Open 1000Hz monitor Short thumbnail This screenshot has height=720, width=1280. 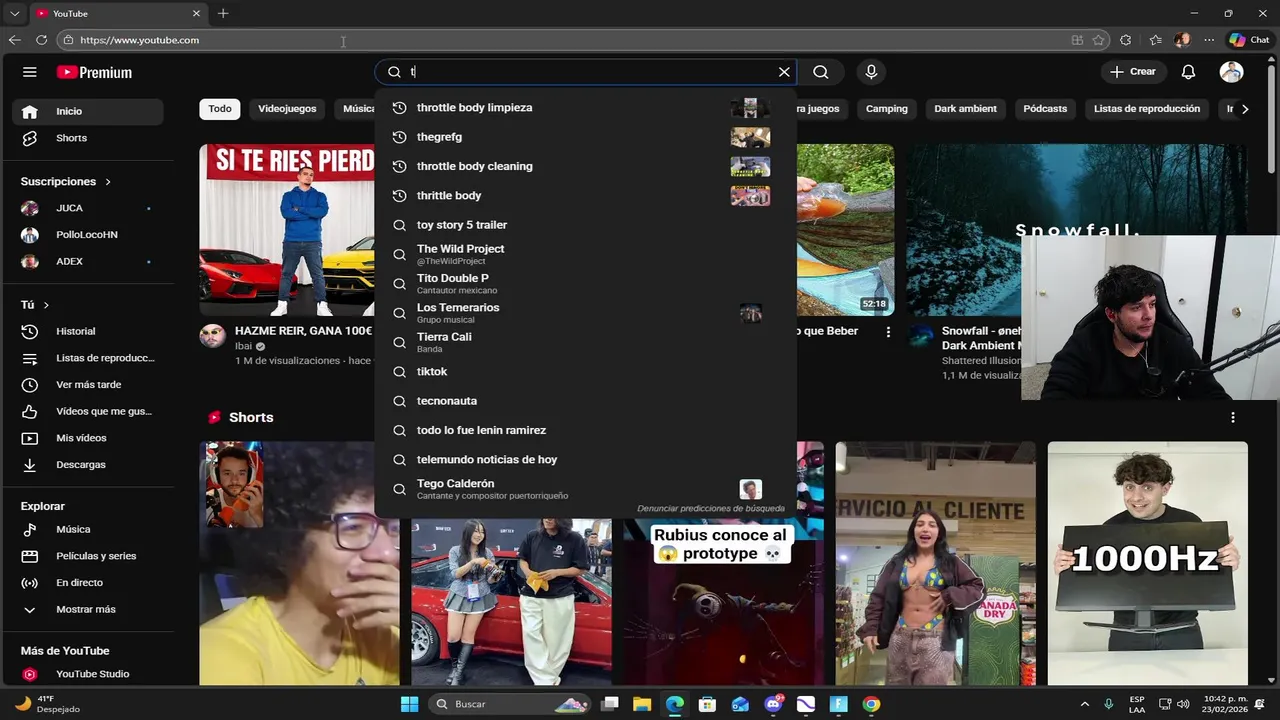tap(1147, 564)
